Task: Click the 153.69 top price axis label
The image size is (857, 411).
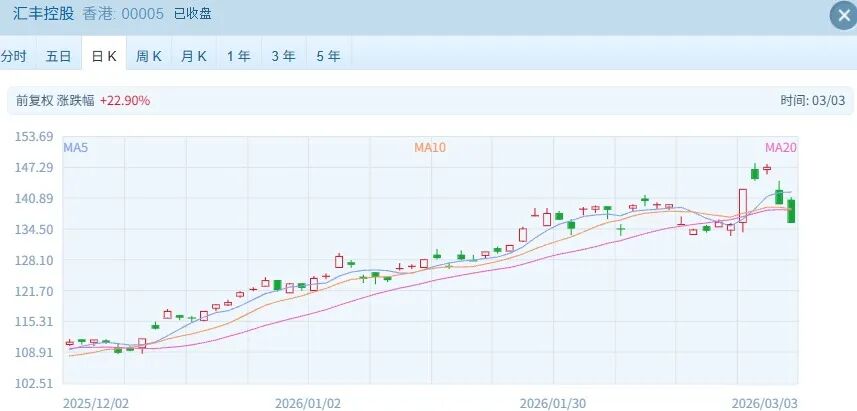Action: pos(34,137)
